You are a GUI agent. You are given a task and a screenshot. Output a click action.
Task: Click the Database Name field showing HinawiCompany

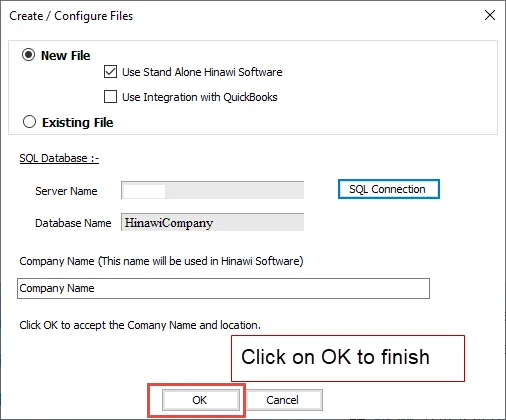pos(212,222)
